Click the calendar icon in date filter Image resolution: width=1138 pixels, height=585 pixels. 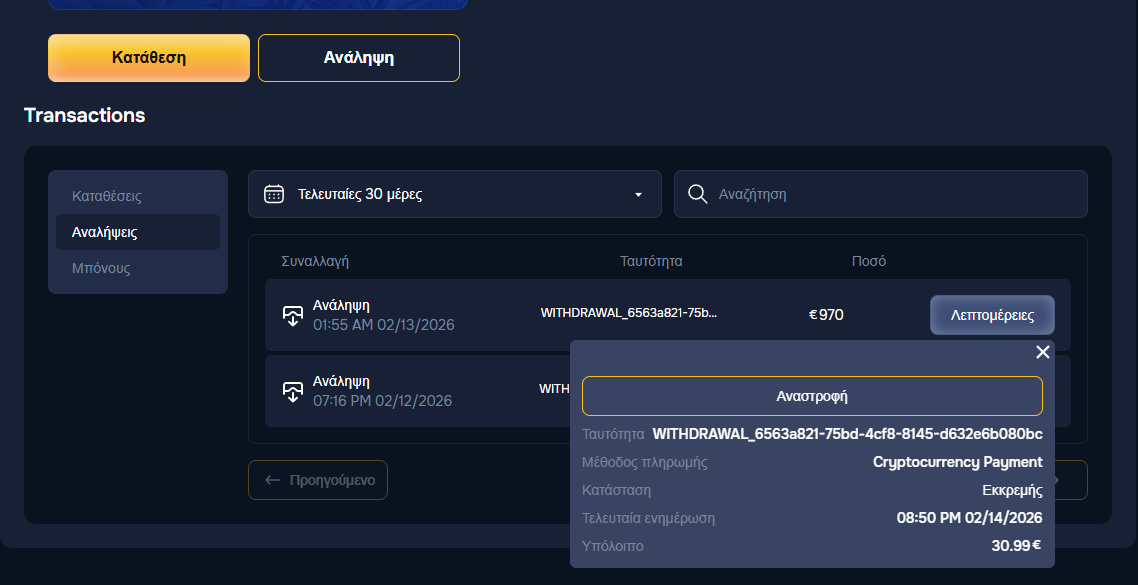click(x=274, y=194)
